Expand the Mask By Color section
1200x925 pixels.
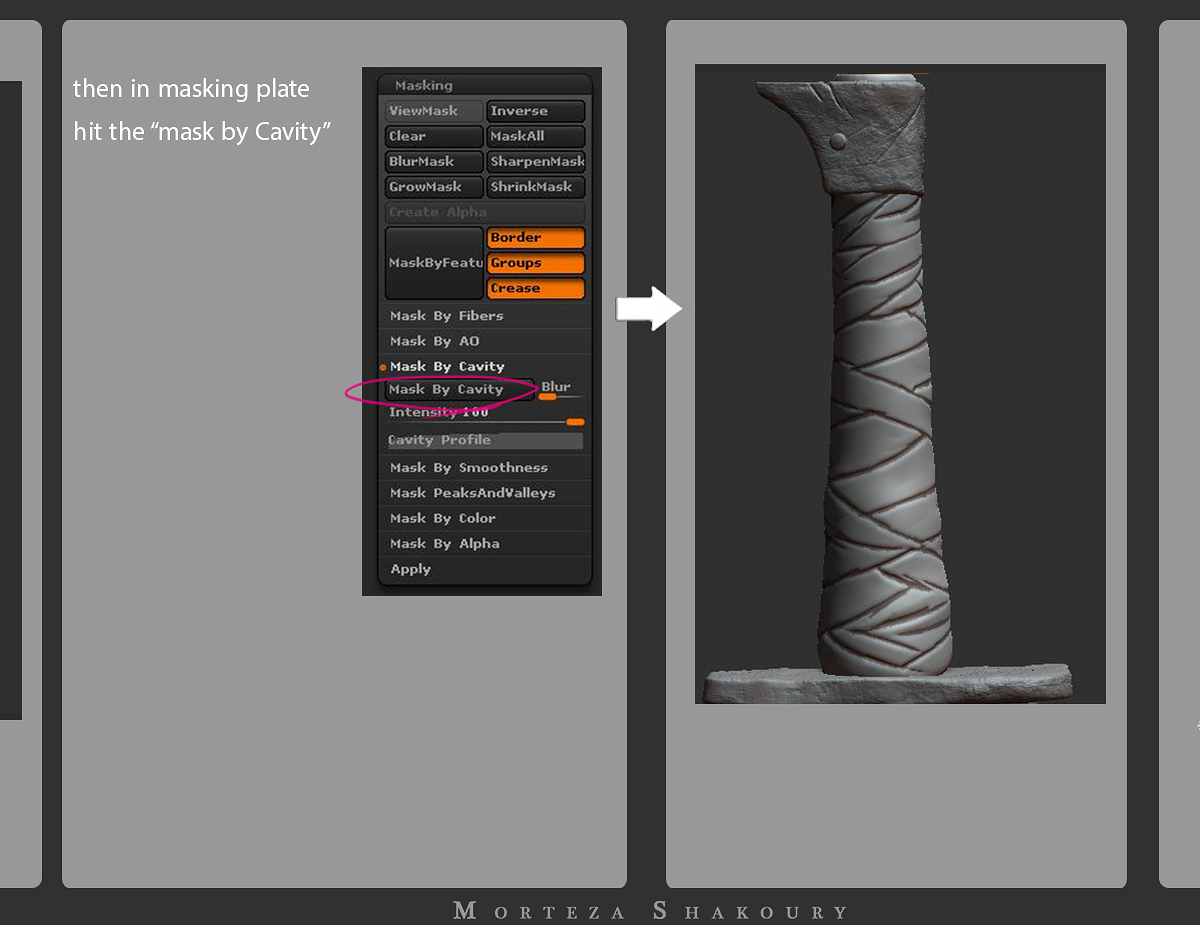click(485, 518)
